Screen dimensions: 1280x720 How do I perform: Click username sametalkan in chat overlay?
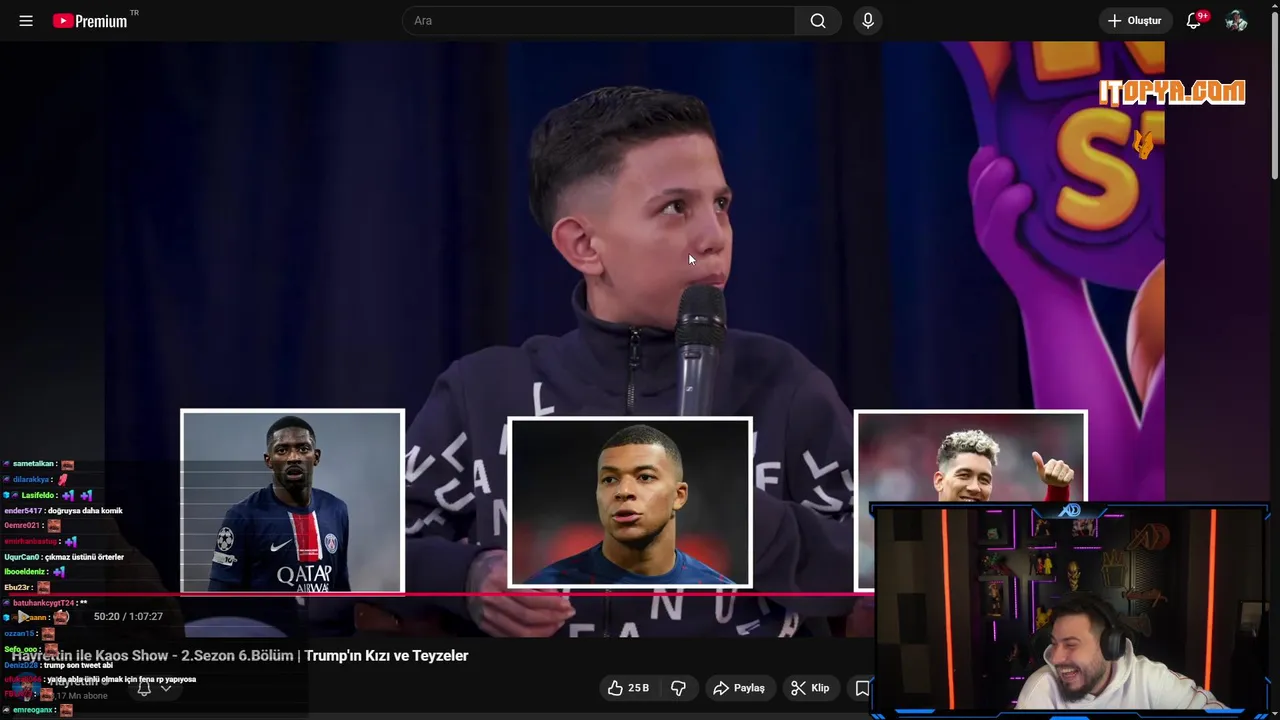33,464
